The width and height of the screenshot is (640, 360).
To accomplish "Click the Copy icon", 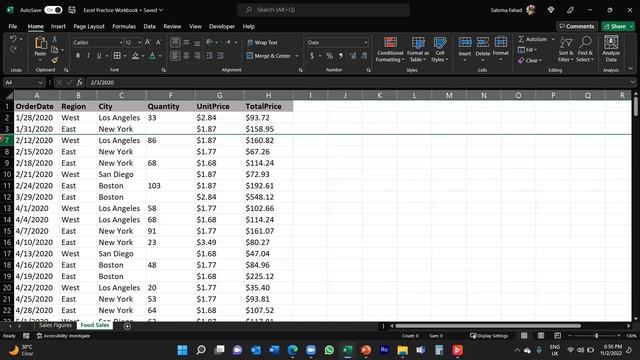I will (54, 50).
